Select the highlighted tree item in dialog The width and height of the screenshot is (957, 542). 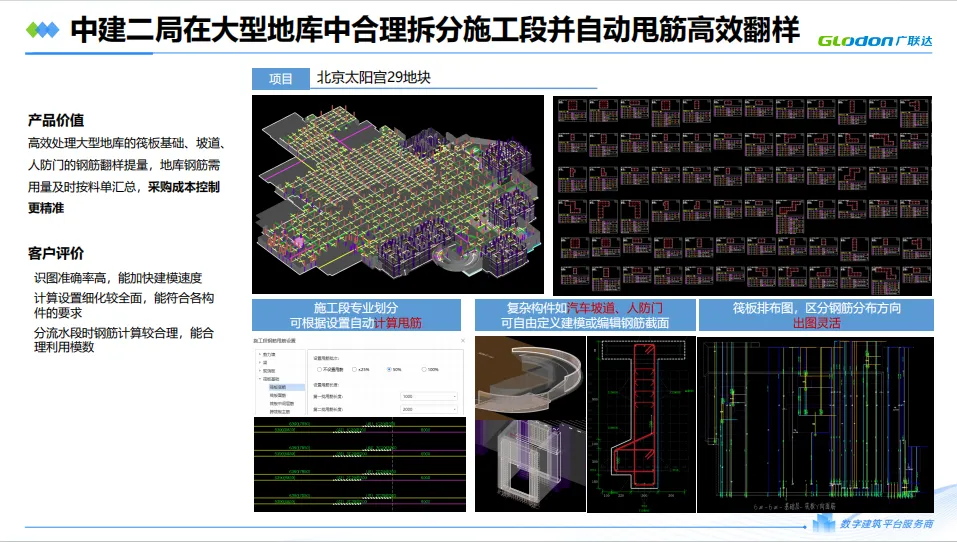pyautogui.click(x=286, y=388)
